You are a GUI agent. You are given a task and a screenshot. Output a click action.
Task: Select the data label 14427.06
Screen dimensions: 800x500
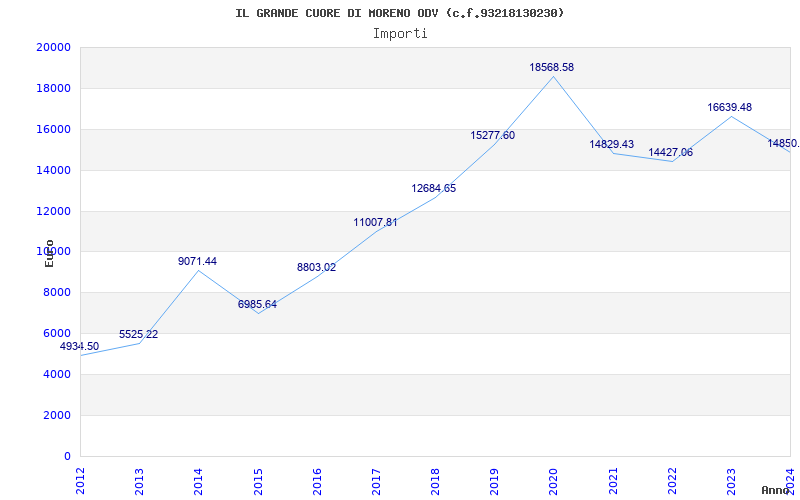(670, 153)
